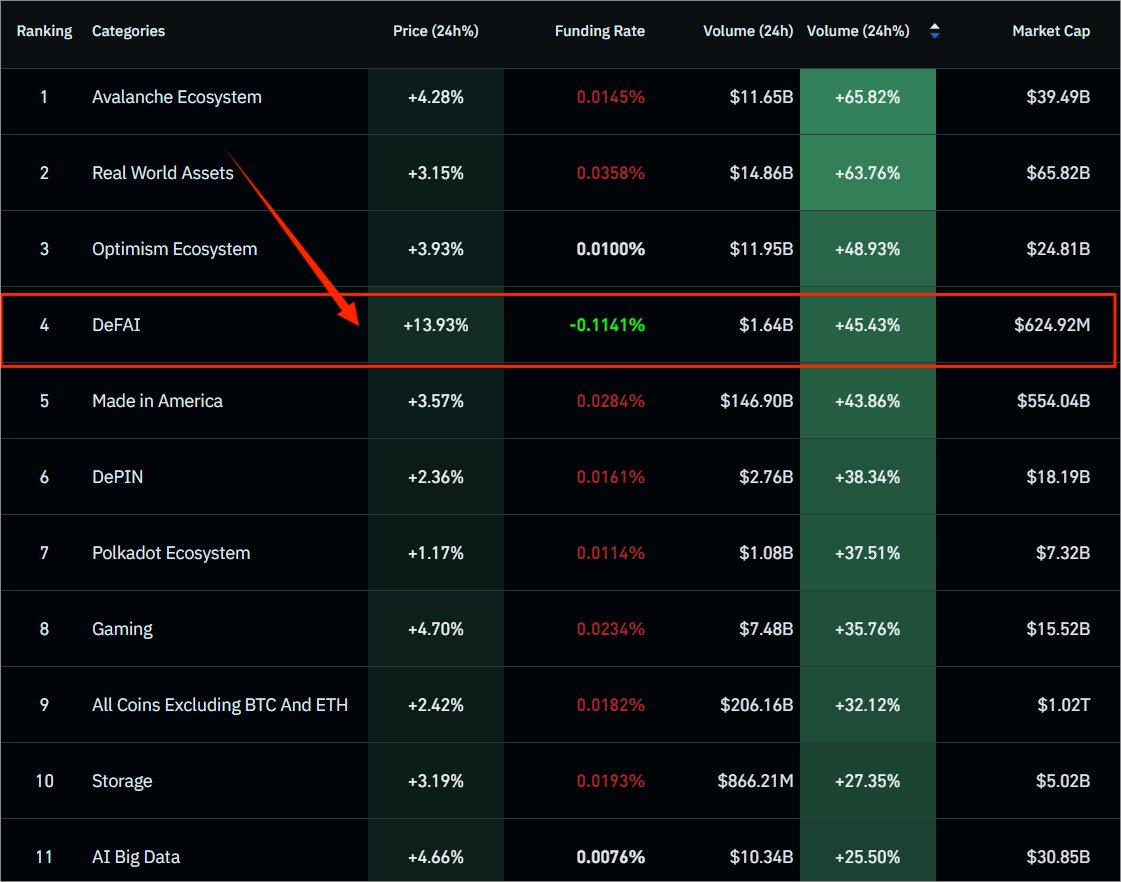
Task: Select Polkadot market cap $7.32B
Action: point(1063,553)
